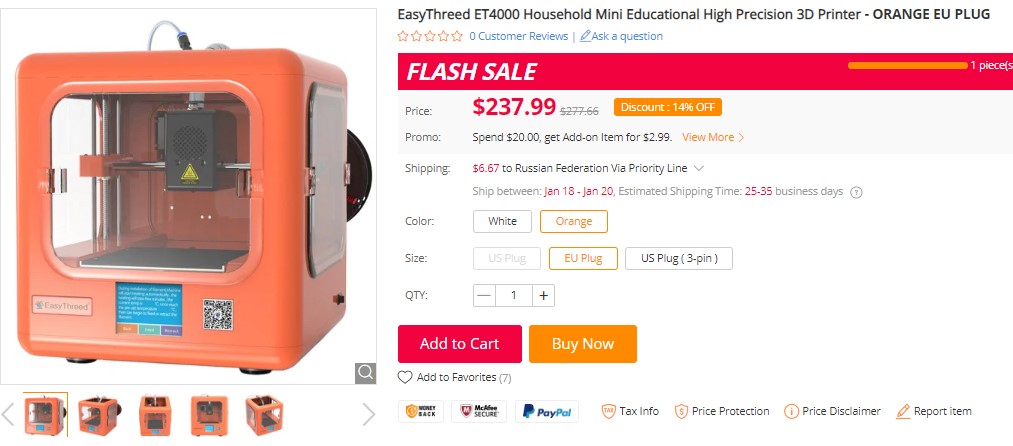Click the Add to Cart button
1013x446 pixels.
point(459,344)
